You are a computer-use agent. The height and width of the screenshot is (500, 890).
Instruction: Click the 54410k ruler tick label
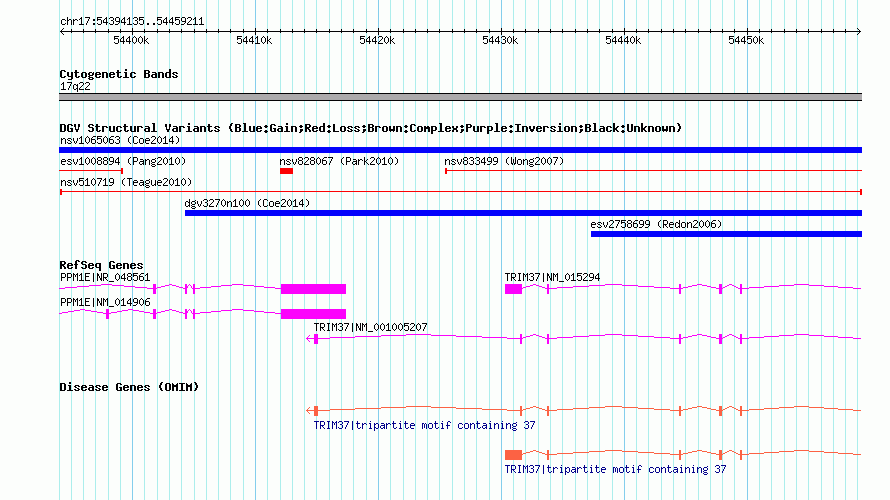tap(254, 40)
